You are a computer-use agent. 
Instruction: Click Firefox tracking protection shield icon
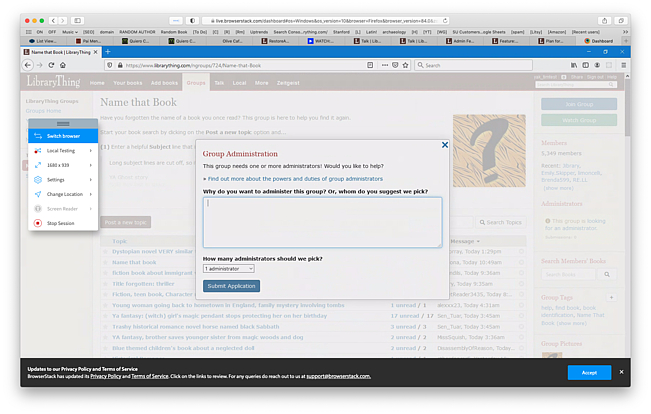coord(110,65)
